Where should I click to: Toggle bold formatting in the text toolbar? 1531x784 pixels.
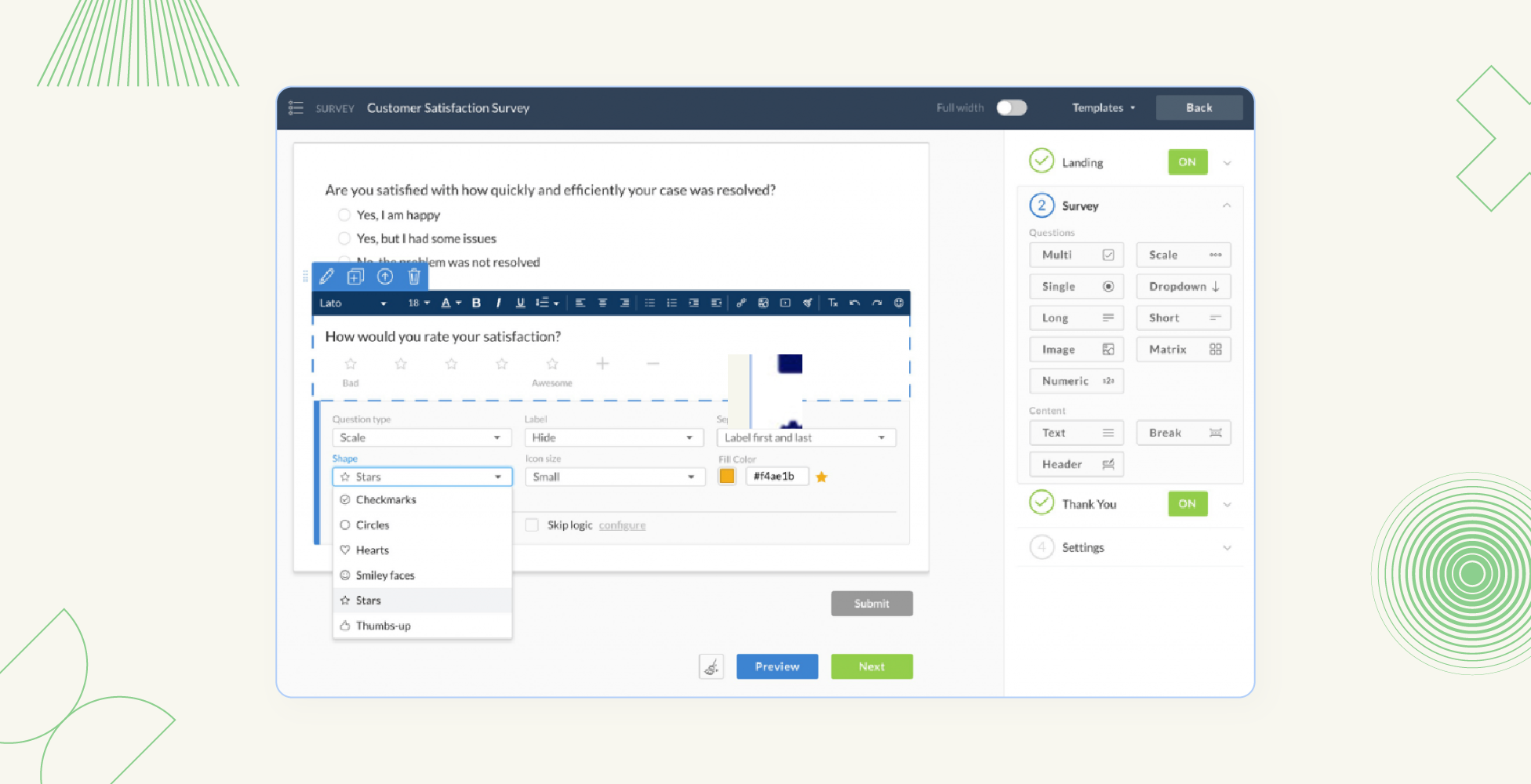[476, 303]
